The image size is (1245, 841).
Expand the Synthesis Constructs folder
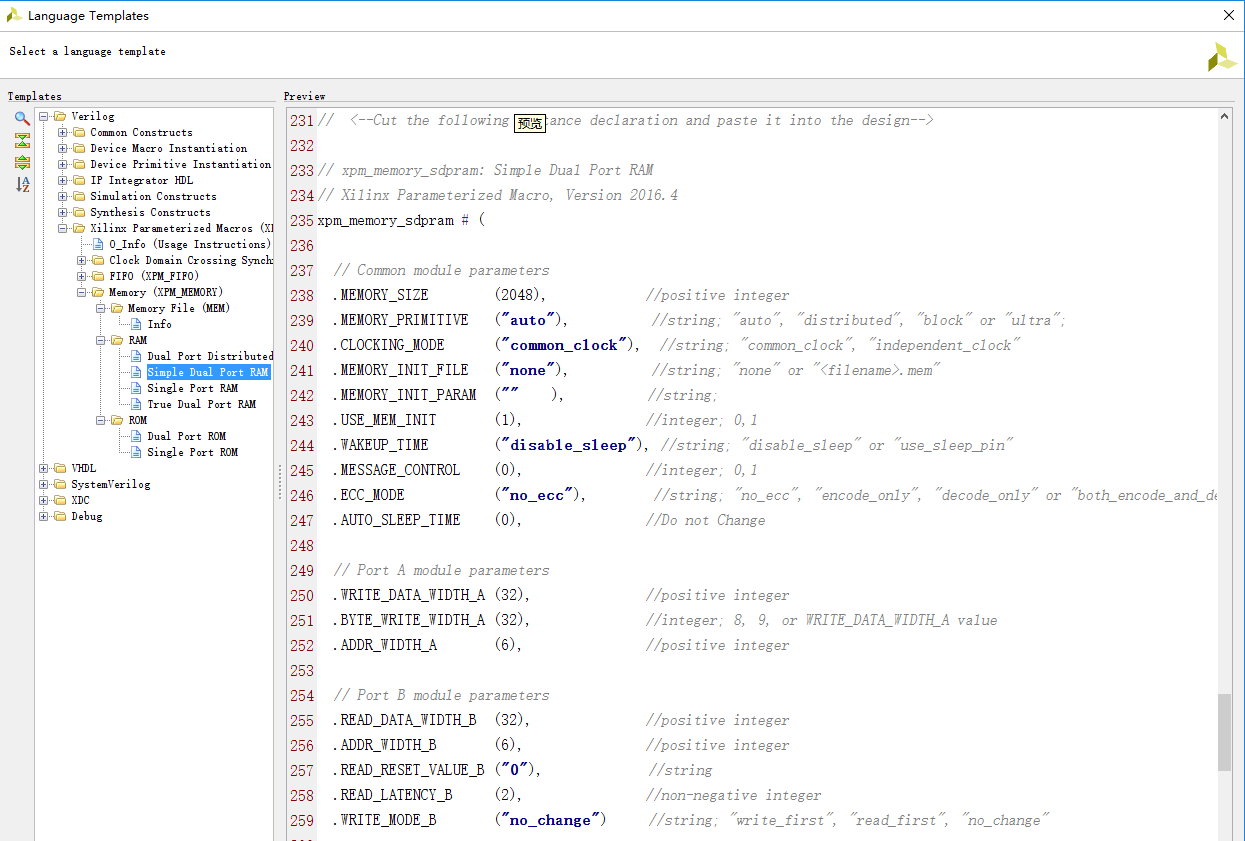(x=63, y=213)
